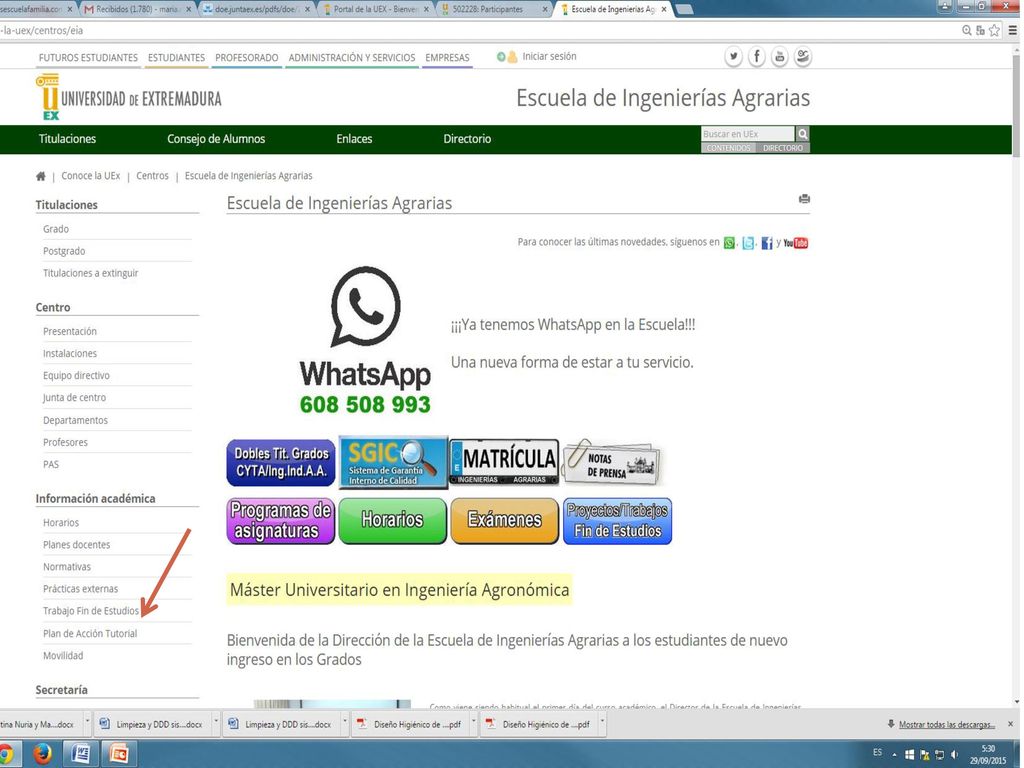
Task: Click the Buscar en UEx search field
Action: click(x=748, y=134)
